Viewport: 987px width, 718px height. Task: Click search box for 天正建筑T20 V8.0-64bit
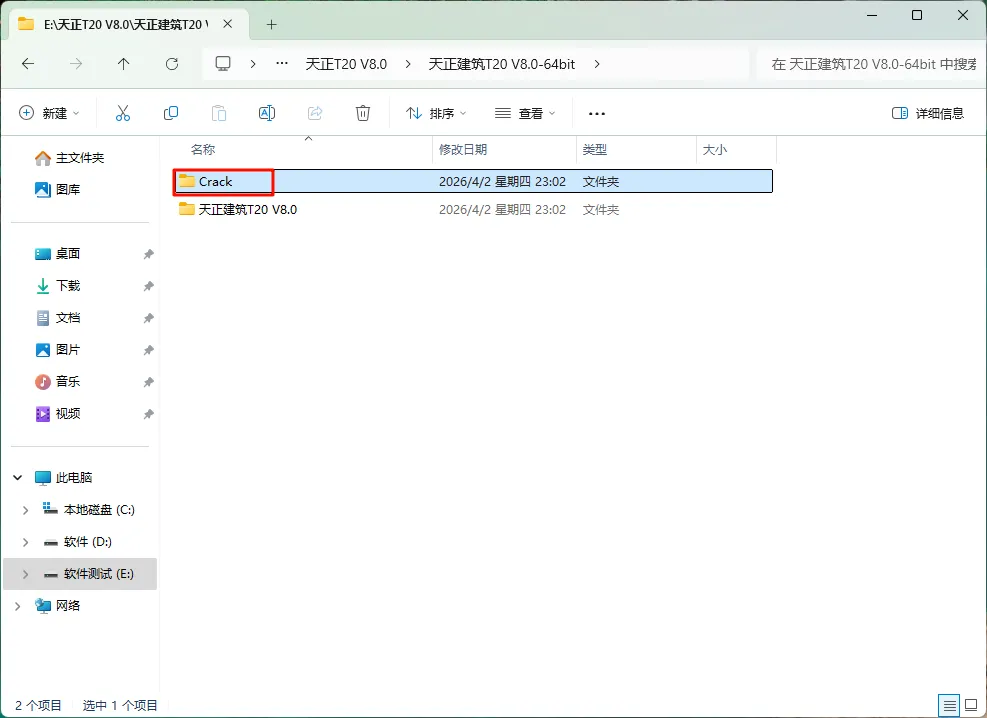(x=871, y=64)
